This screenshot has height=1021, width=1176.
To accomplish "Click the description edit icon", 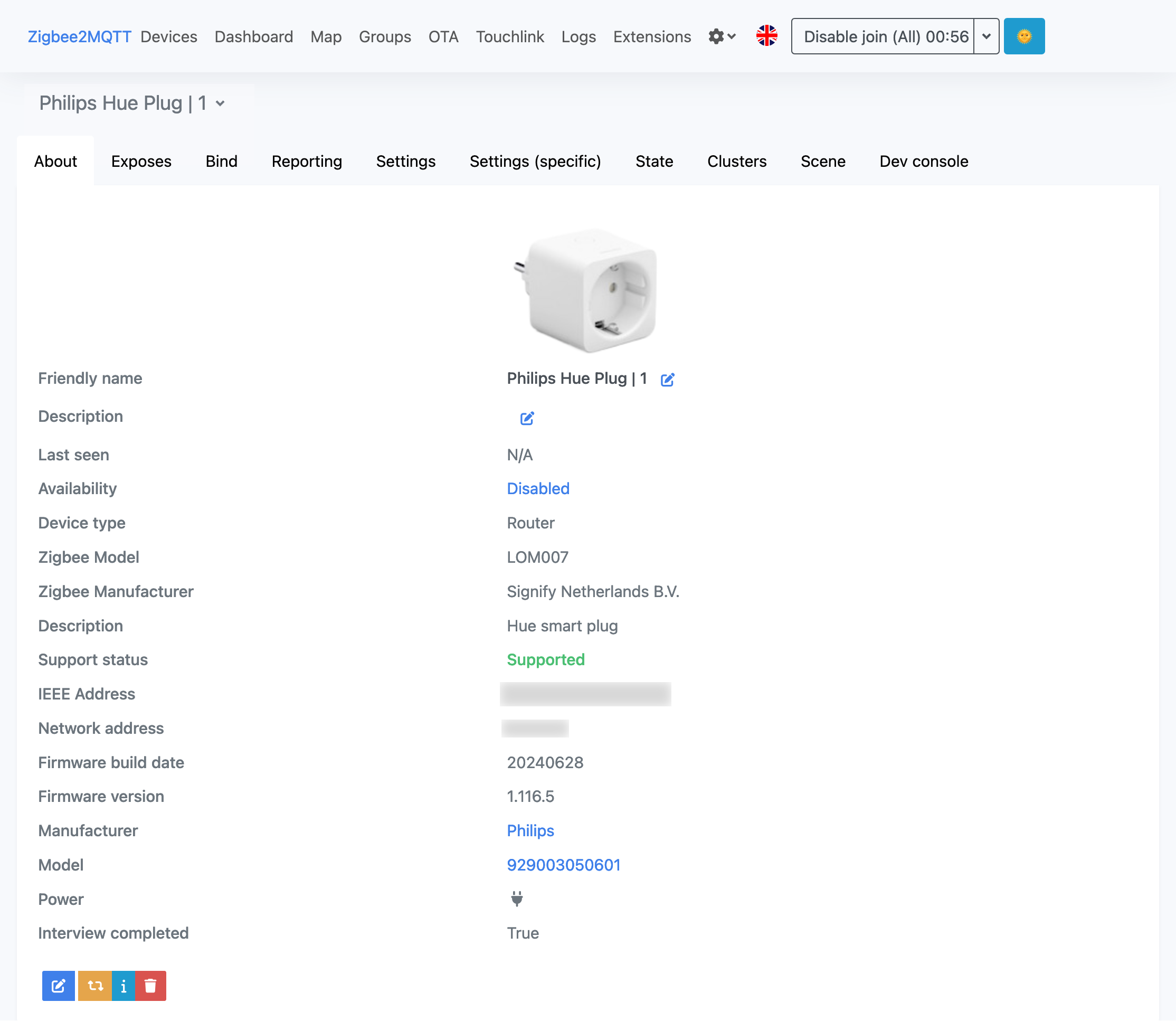I will coord(527,418).
